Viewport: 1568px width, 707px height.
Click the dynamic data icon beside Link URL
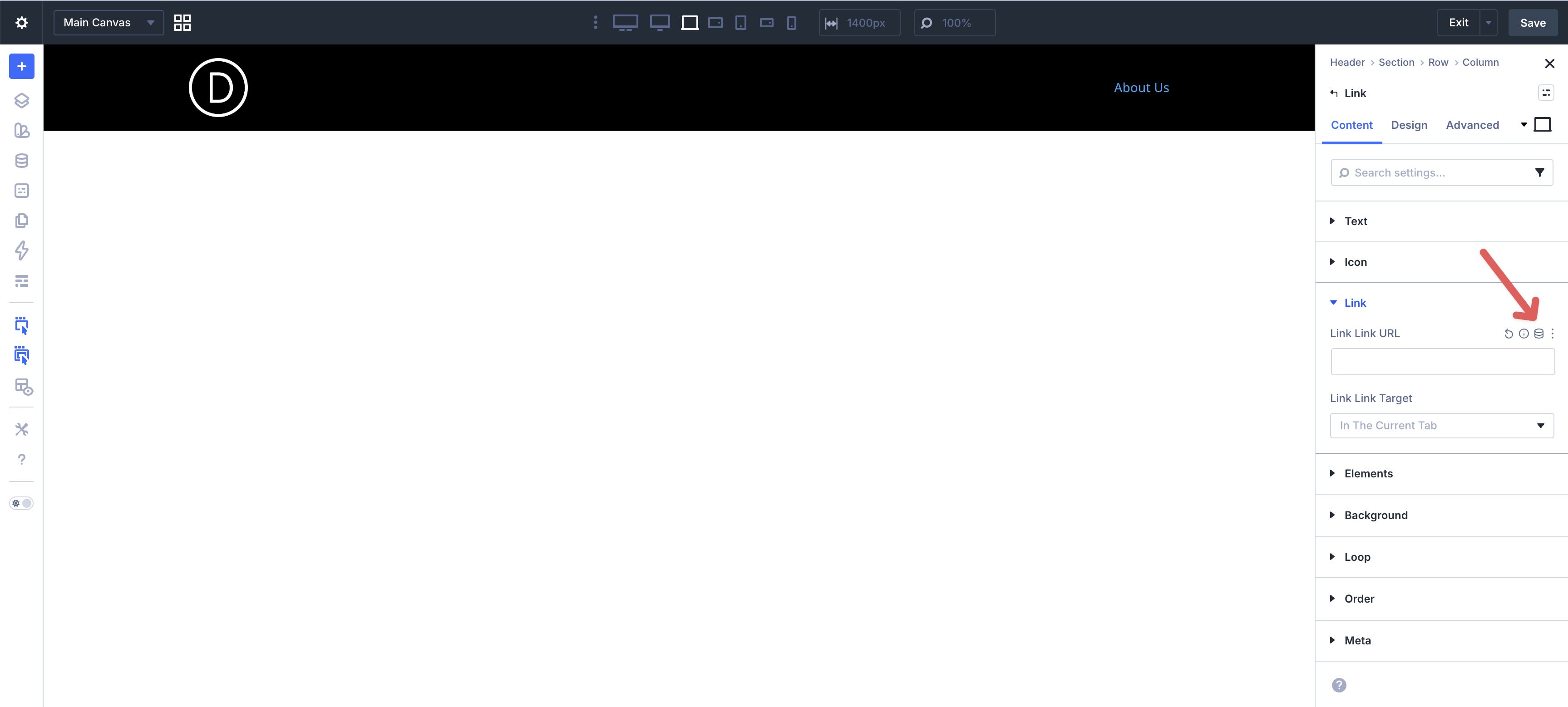[x=1539, y=334]
